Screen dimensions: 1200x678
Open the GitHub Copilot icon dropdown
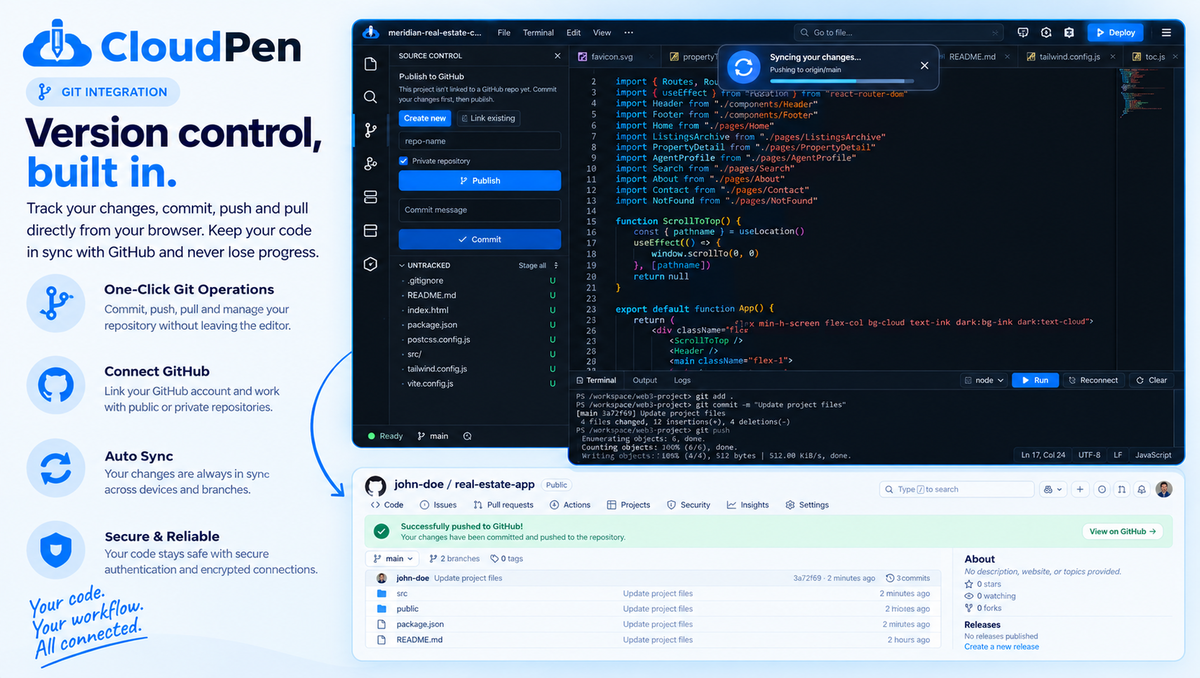pyautogui.click(x=1052, y=489)
